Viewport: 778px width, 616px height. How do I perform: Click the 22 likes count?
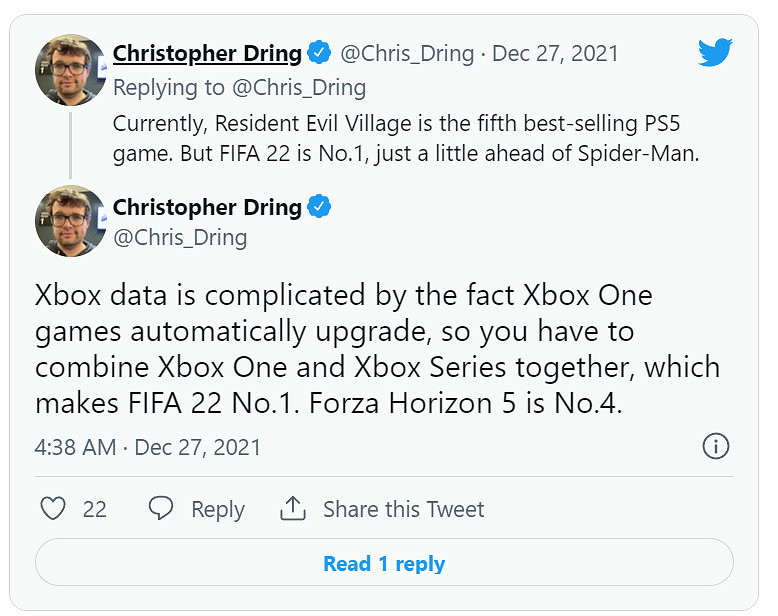click(x=94, y=509)
